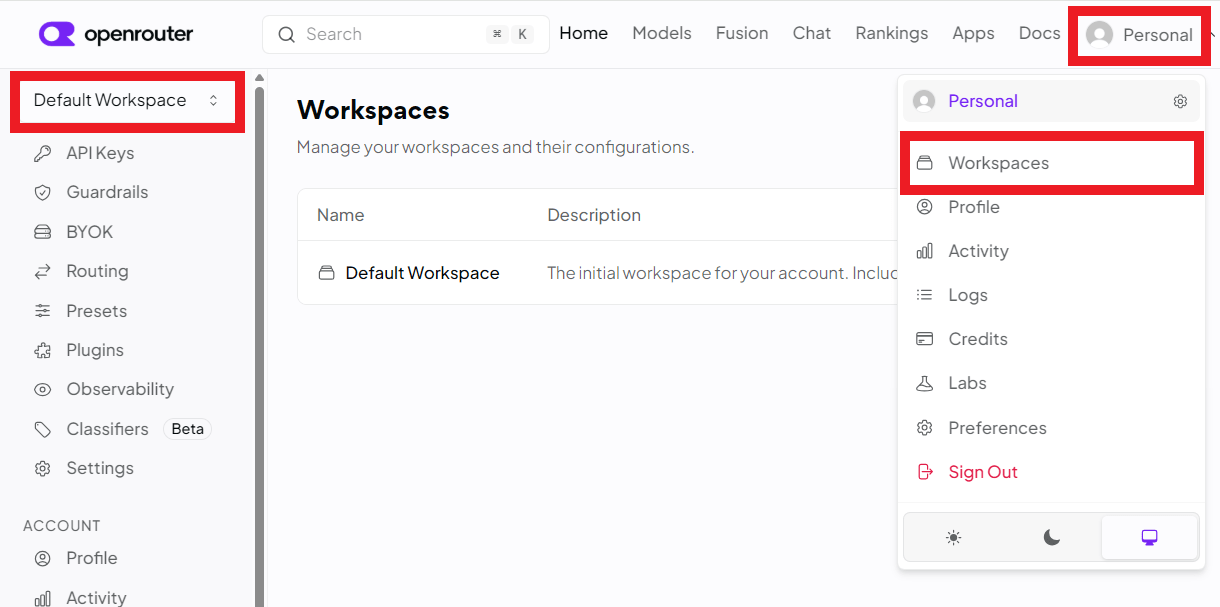Click the Routing arrows icon
Image resolution: width=1220 pixels, height=607 pixels.
tap(42, 271)
